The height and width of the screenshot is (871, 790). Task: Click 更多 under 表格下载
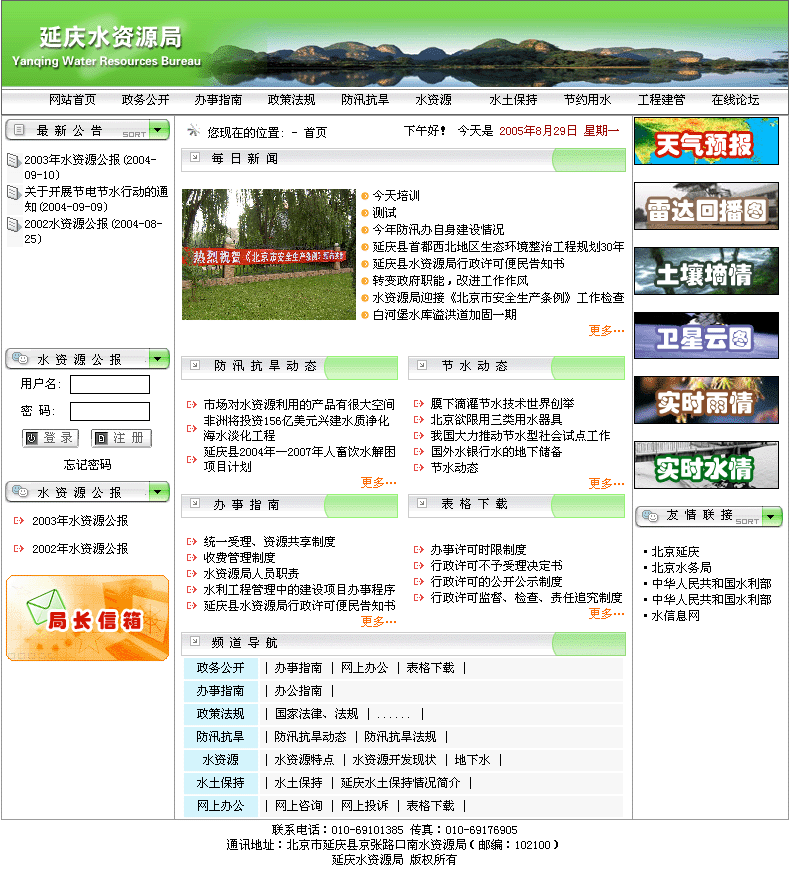[607, 614]
